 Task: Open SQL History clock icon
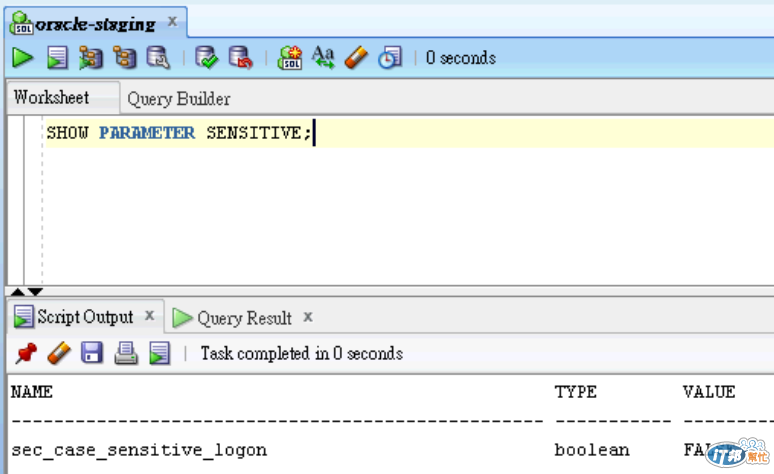tap(390, 58)
